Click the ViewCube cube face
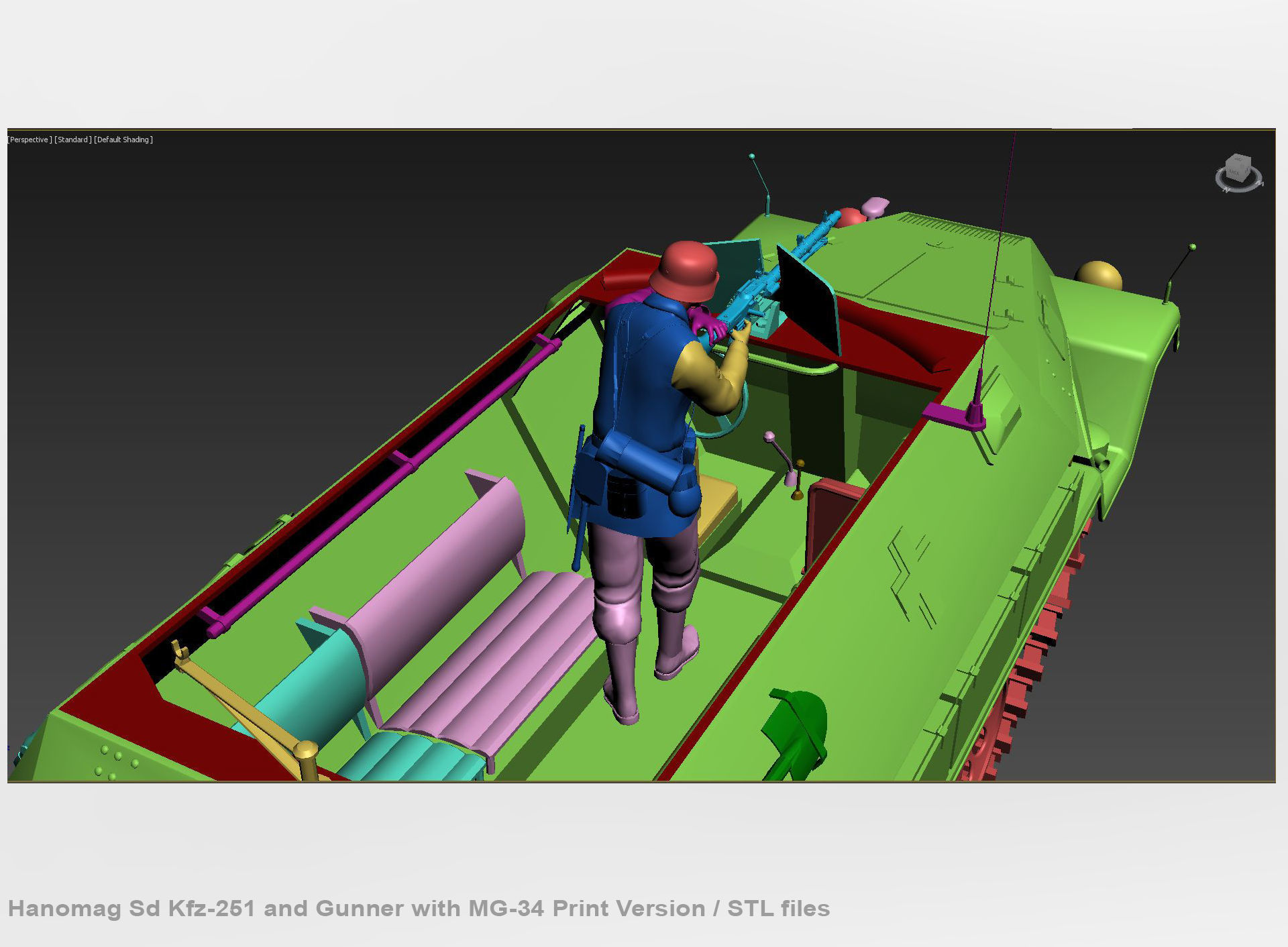 pos(1237,168)
